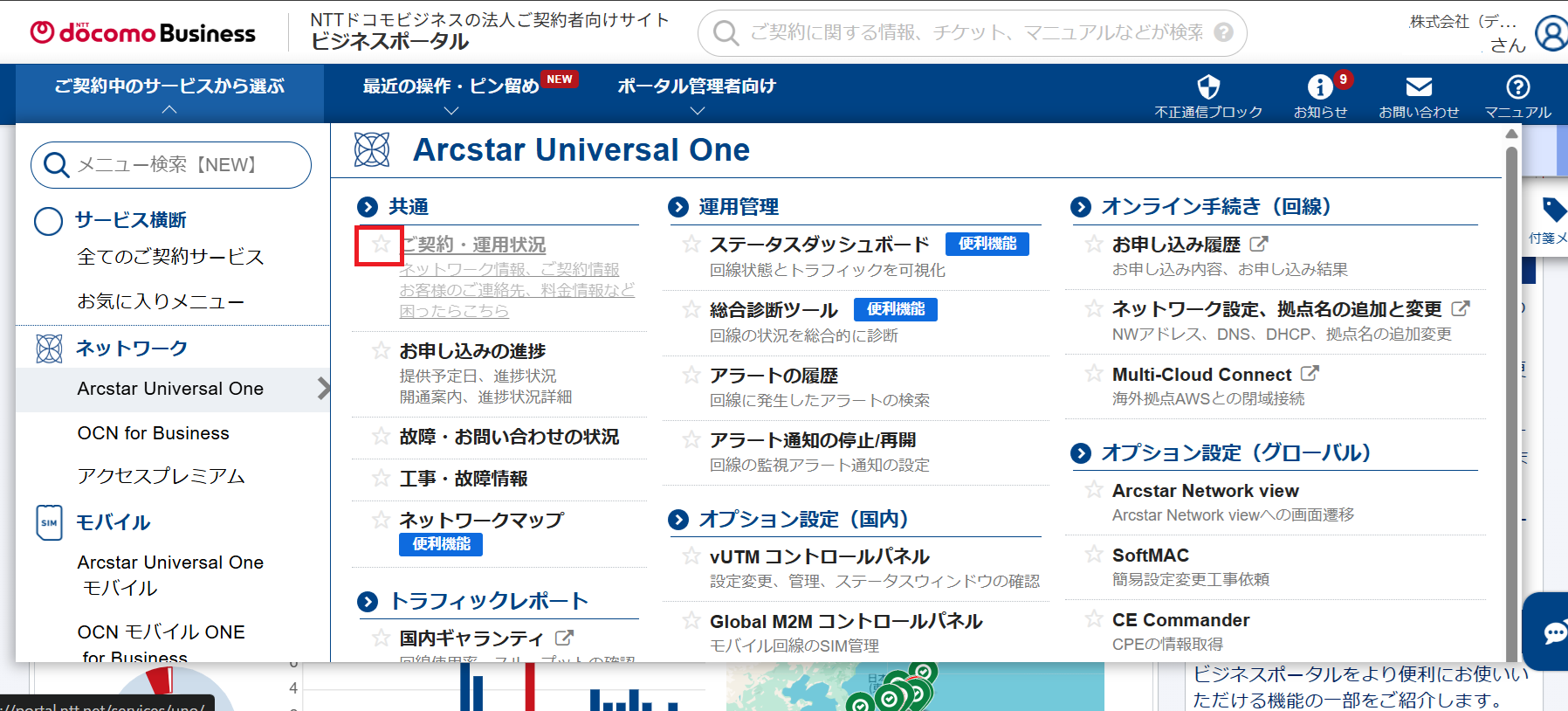Open the ネットワークマップ link

tap(482, 521)
